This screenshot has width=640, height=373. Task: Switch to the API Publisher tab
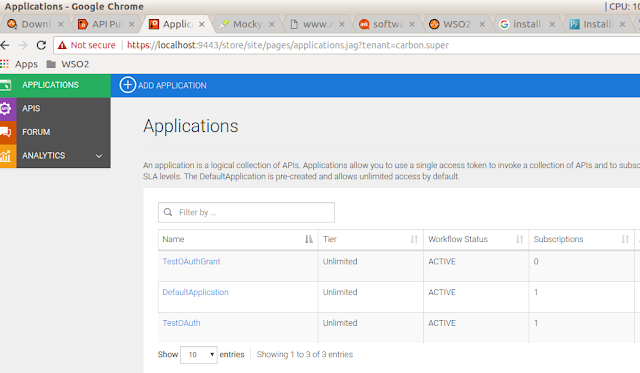coord(106,24)
